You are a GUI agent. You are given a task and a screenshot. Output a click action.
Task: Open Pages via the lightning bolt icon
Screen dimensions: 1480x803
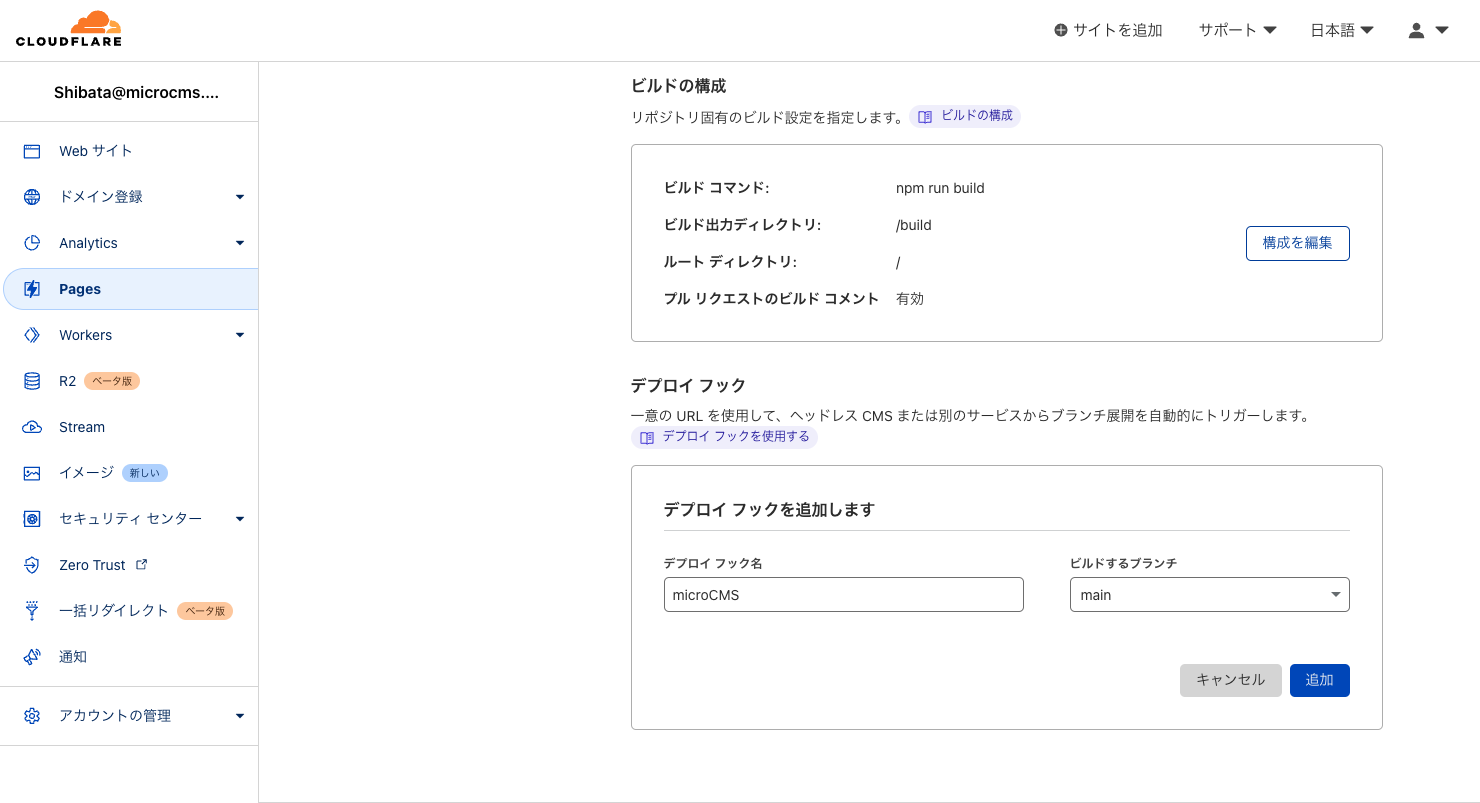point(32,289)
